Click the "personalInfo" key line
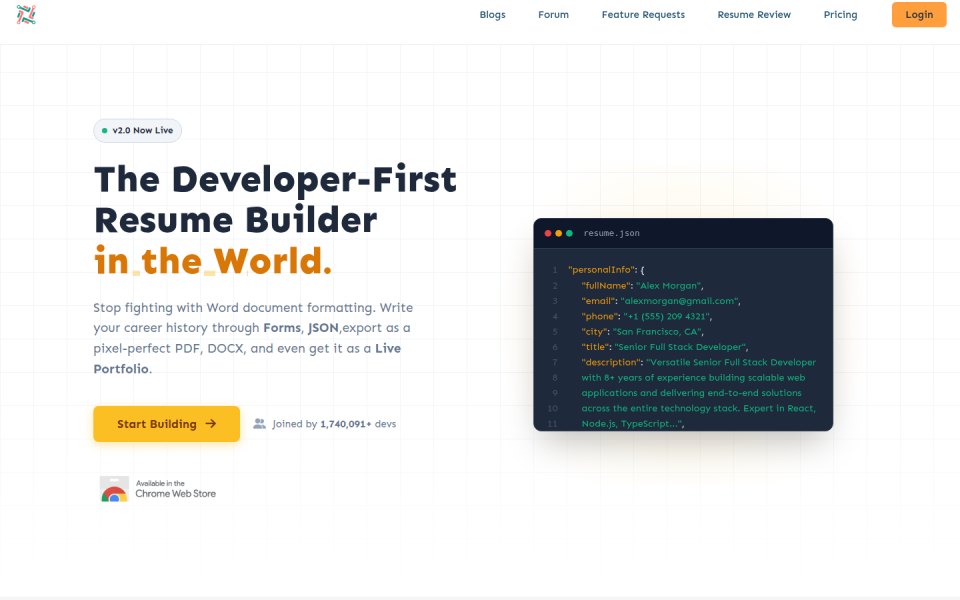Screen dimensions: 960x600 606,270
